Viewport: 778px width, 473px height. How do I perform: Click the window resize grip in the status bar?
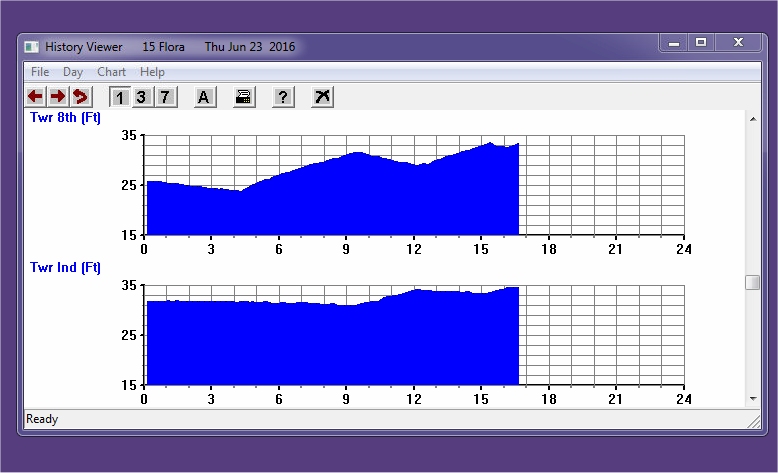pyautogui.click(x=754, y=421)
